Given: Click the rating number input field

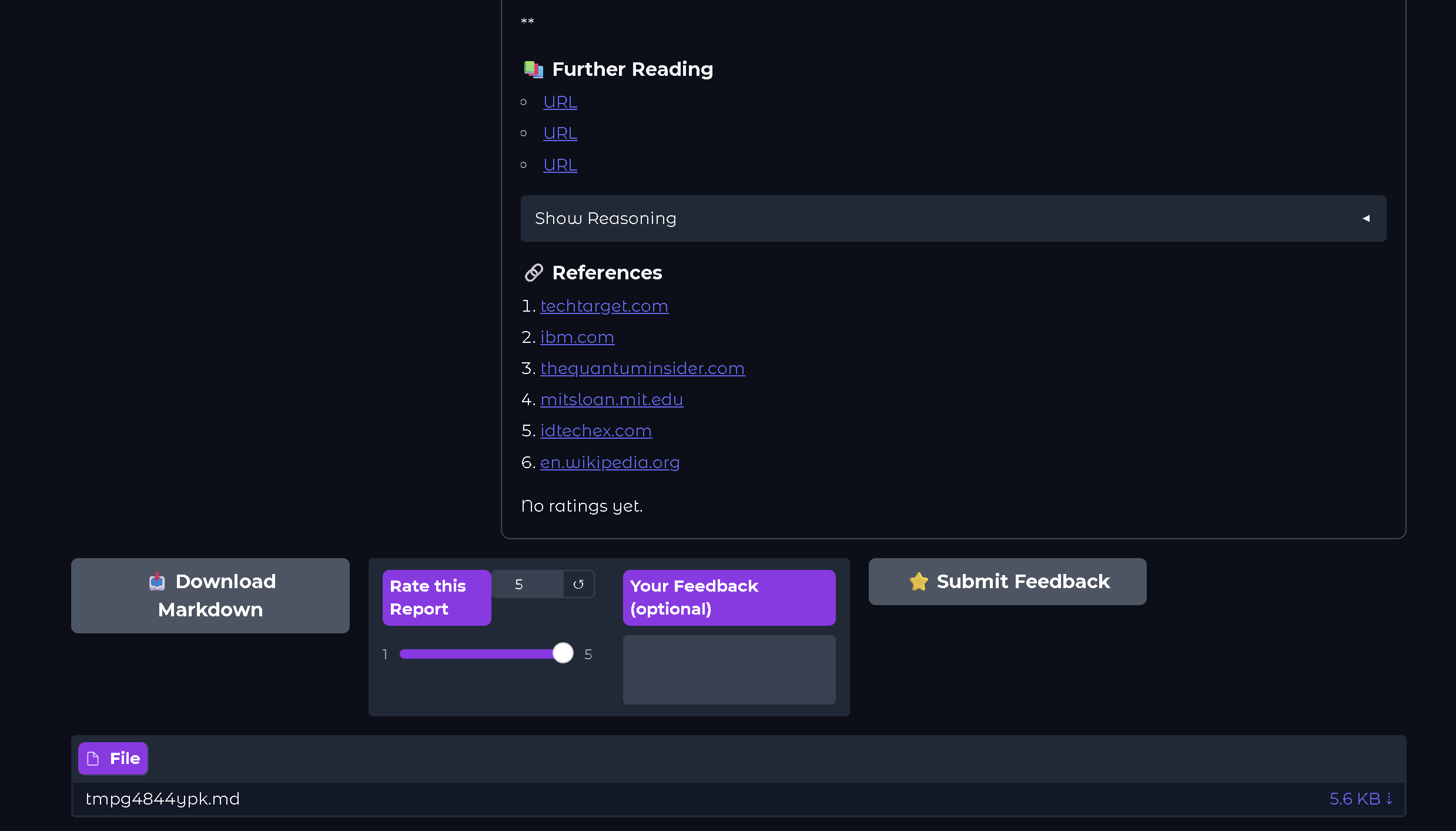Looking at the screenshot, I should click(x=527, y=584).
